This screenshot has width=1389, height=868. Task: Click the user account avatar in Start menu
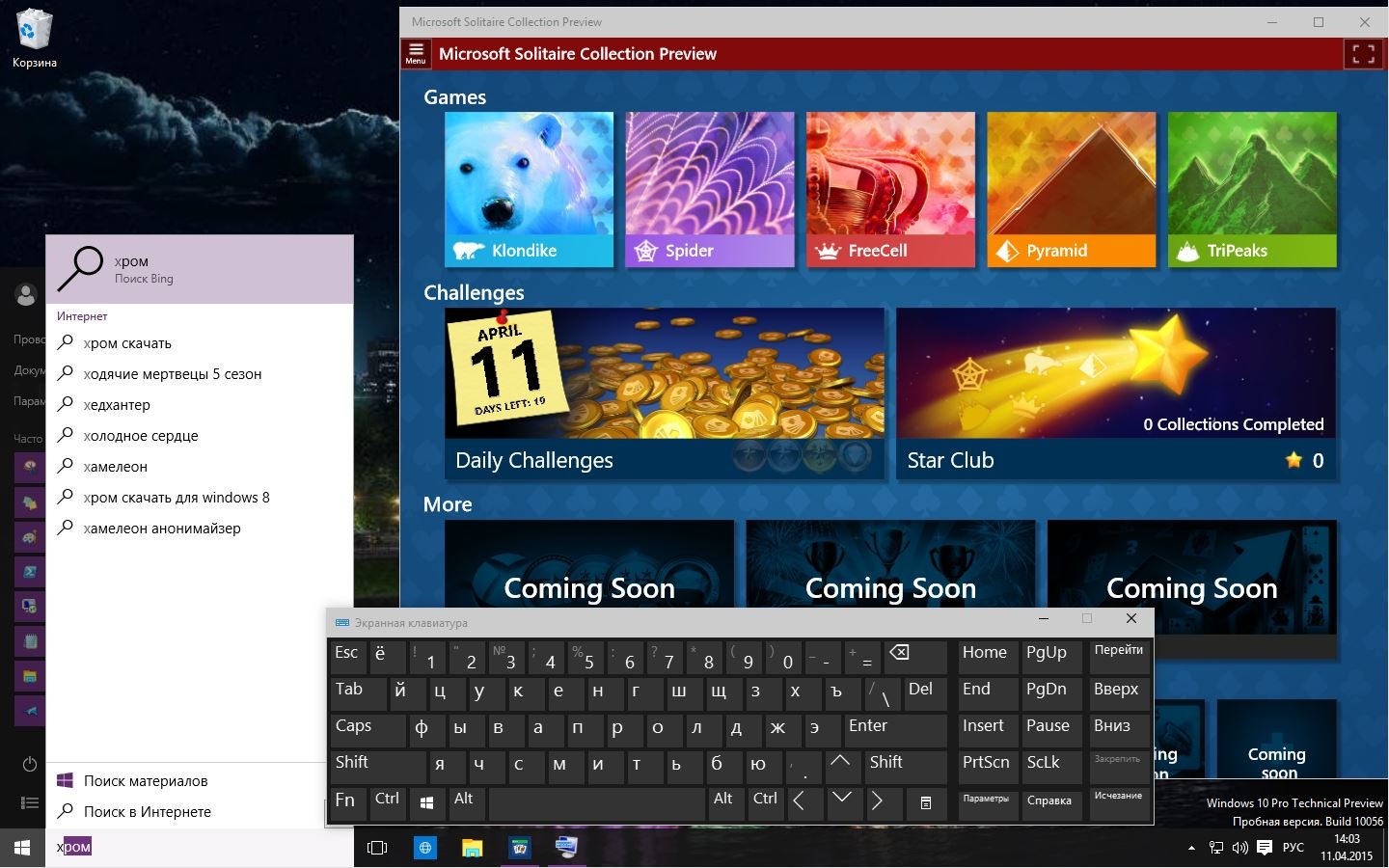click(x=26, y=295)
